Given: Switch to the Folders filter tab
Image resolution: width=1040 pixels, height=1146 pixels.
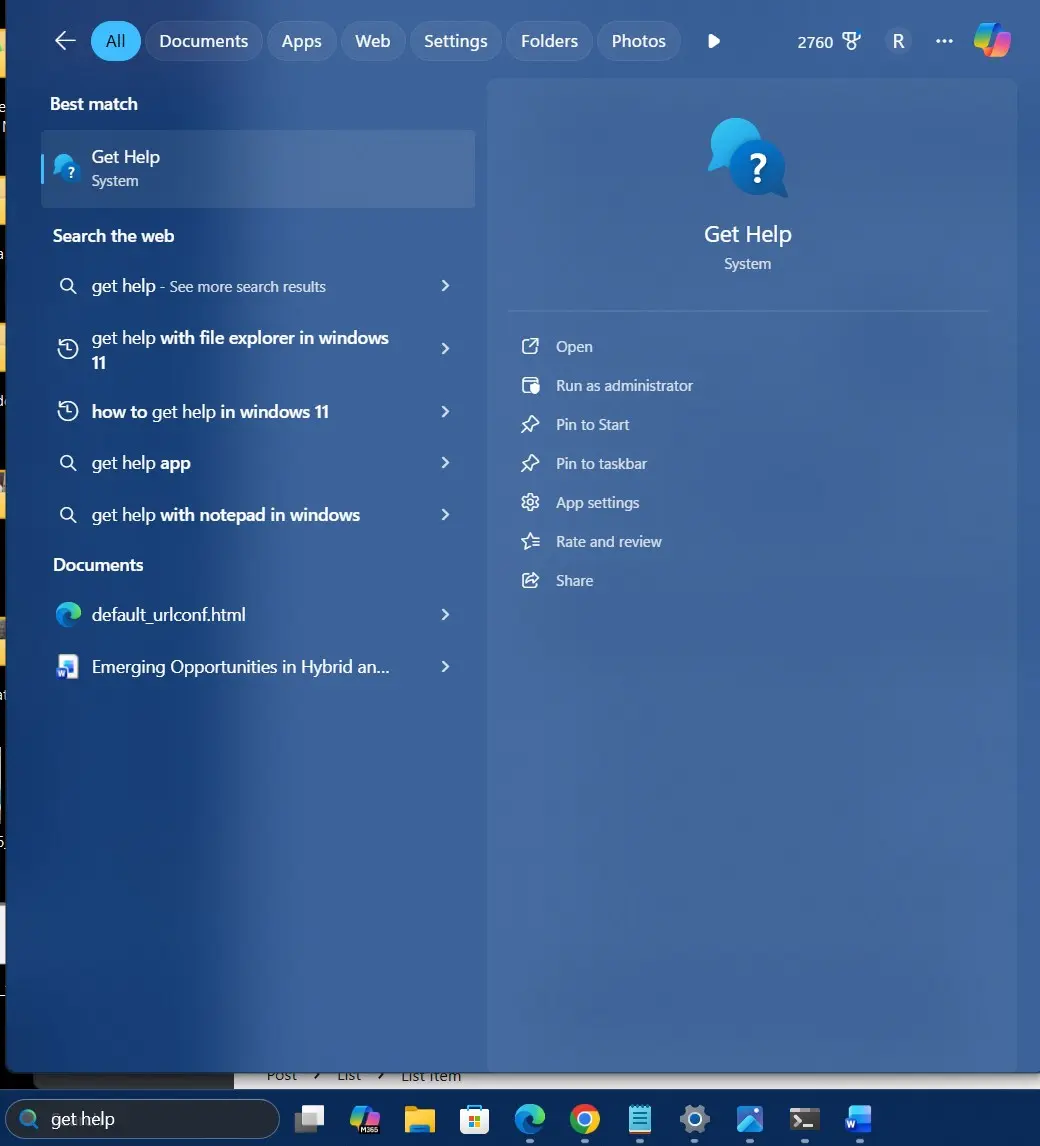Looking at the screenshot, I should [x=550, y=41].
